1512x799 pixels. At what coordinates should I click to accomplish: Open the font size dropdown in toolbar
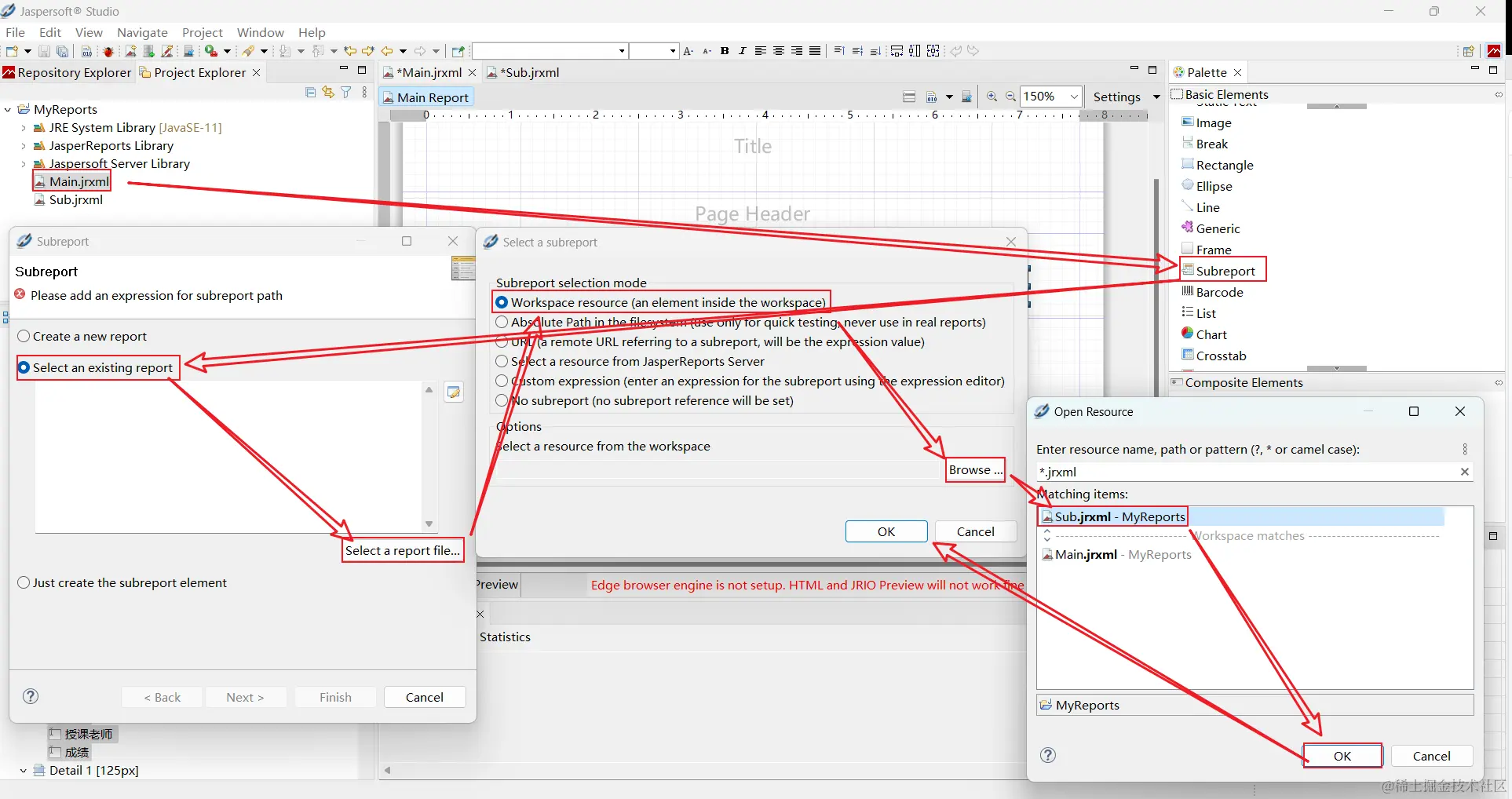coord(673,51)
